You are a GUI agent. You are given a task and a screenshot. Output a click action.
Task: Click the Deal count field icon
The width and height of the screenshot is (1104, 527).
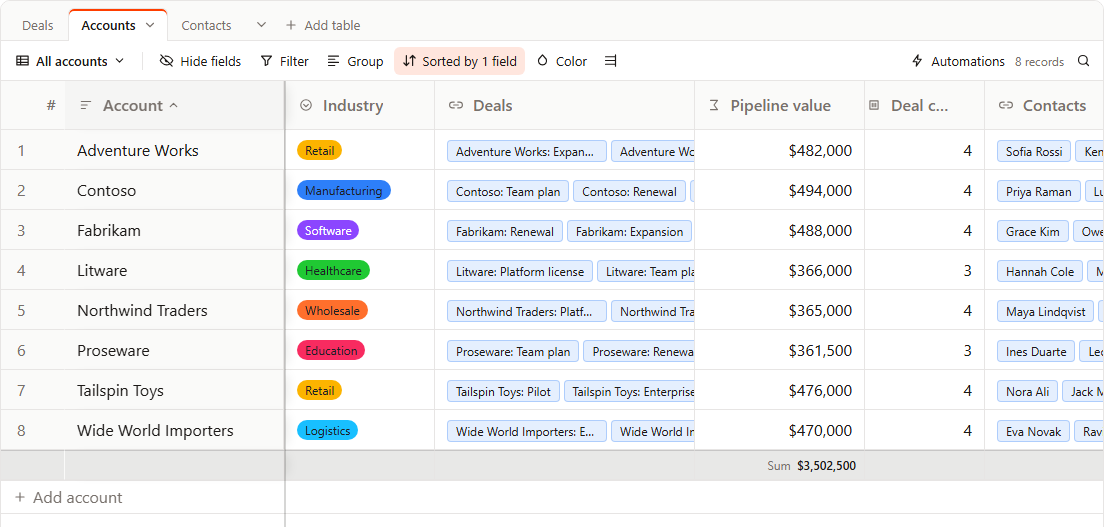(x=874, y=105)
